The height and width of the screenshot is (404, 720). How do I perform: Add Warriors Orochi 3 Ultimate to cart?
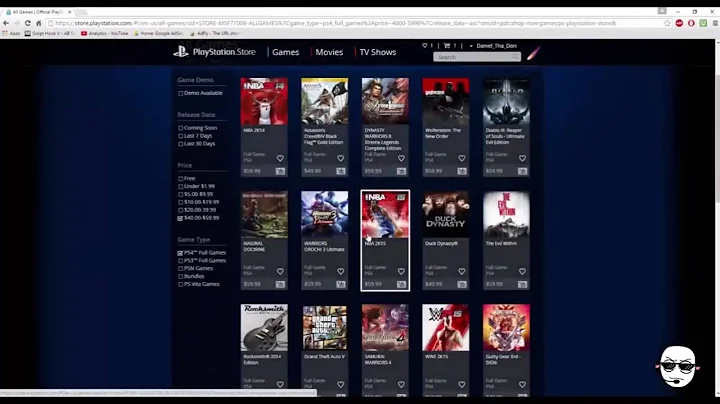click(x=341, y=285)
